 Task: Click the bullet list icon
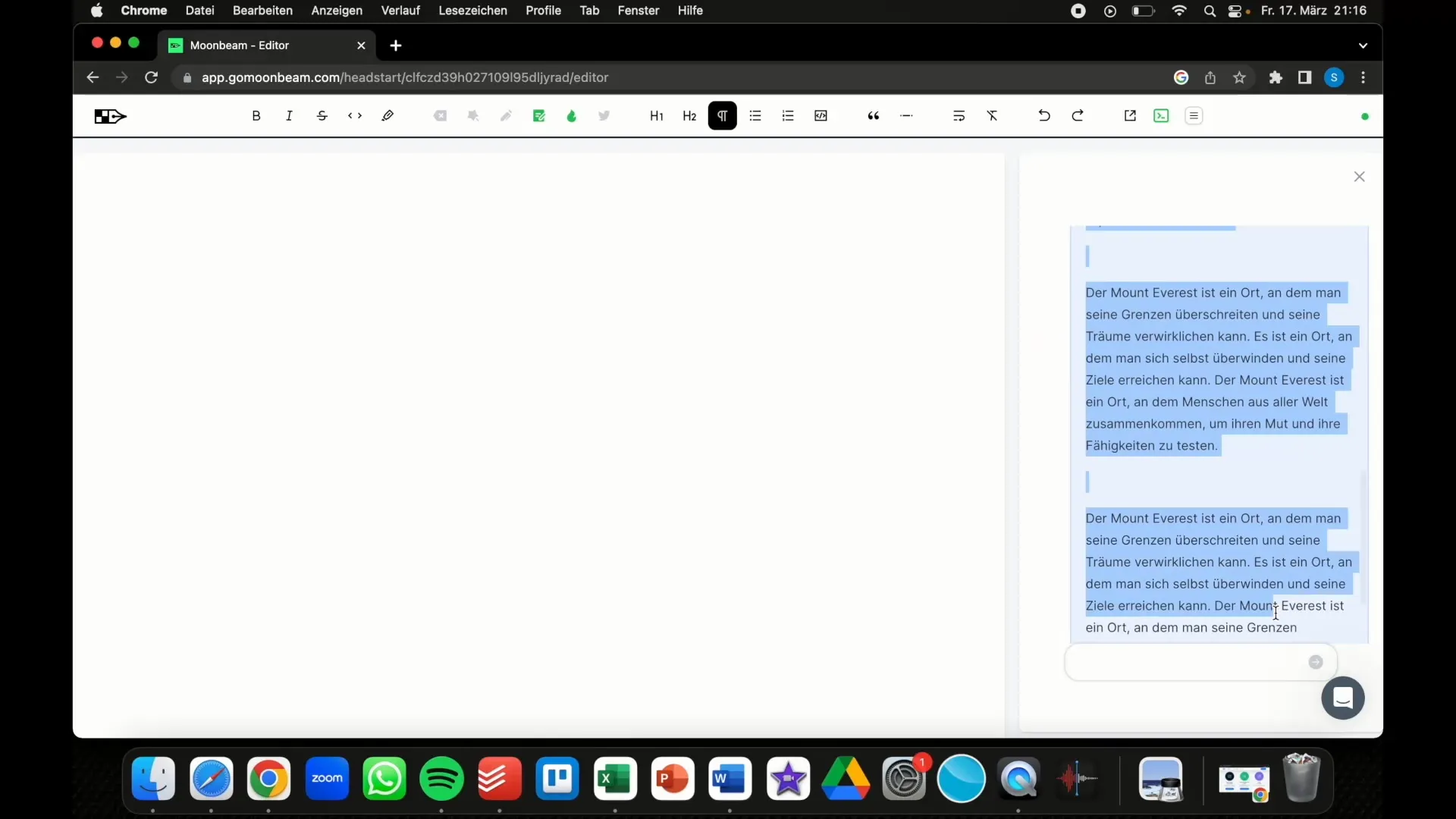pos(755,115)
